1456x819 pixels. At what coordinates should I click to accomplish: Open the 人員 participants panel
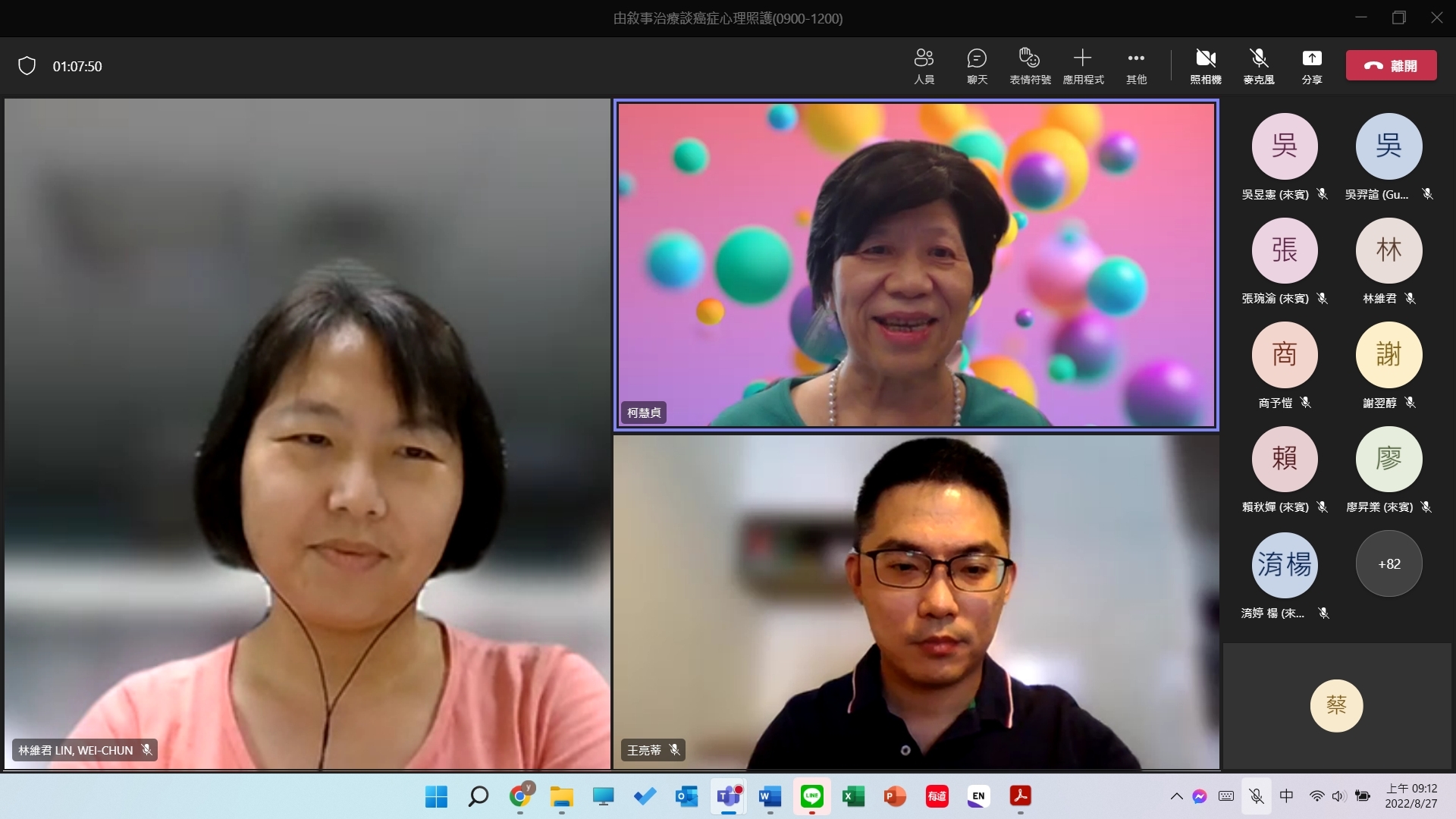924,66
